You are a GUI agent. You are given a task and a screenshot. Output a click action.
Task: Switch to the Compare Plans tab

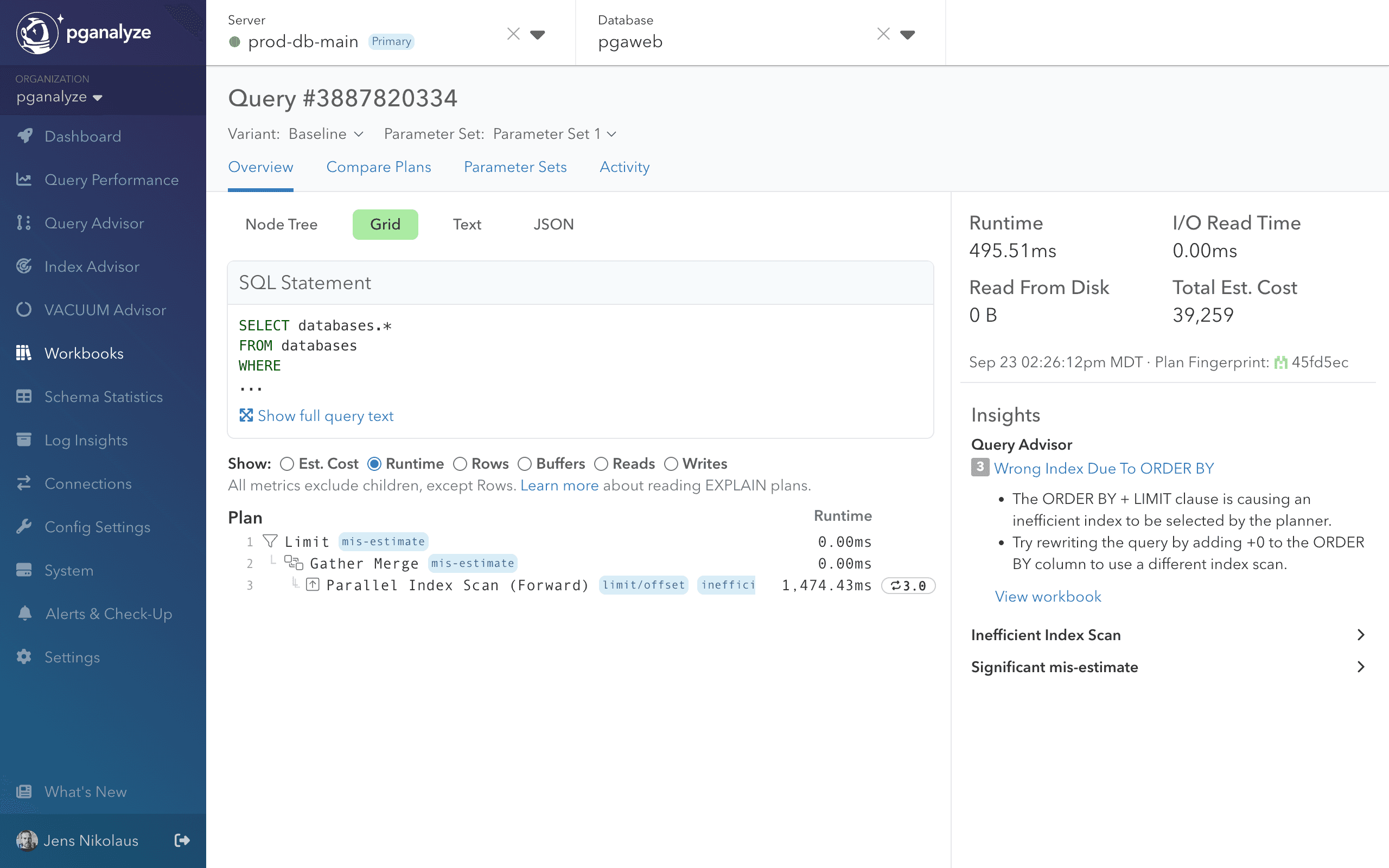(378, 167)
